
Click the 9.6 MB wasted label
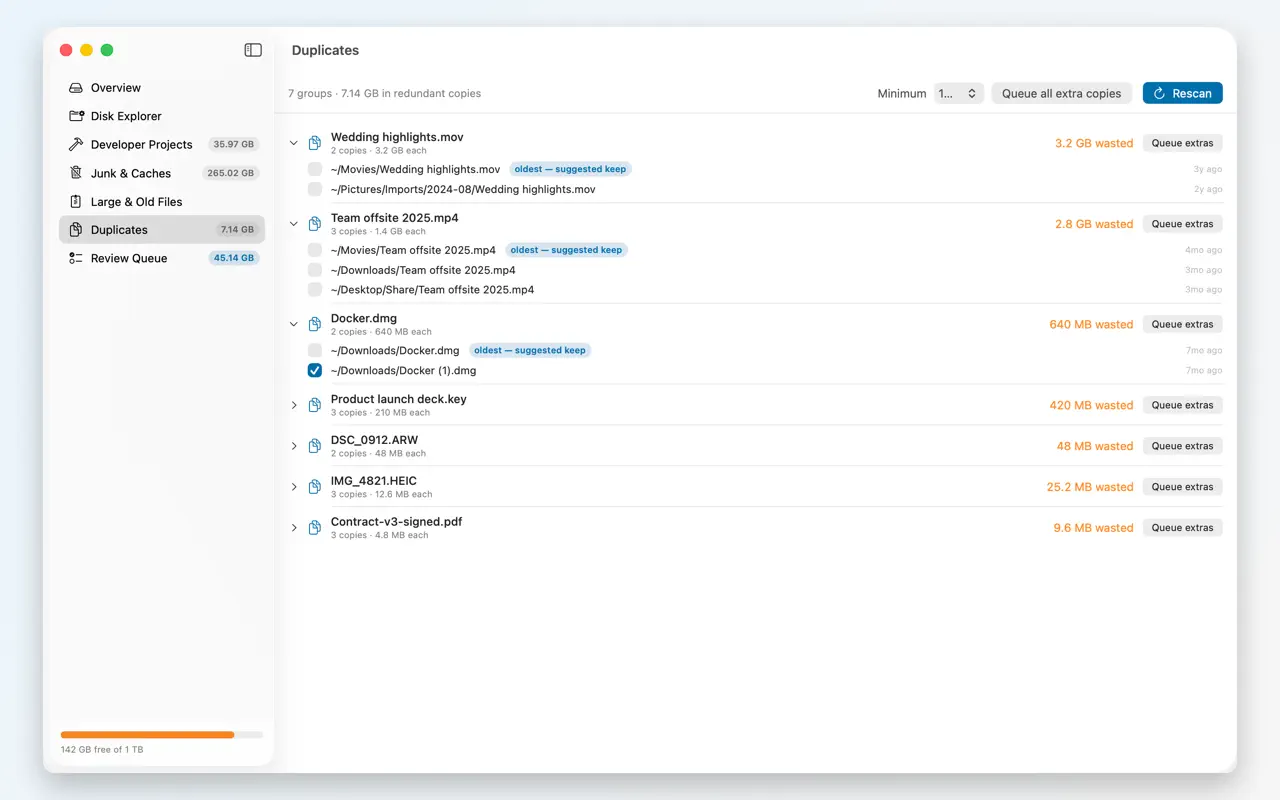pos(1093,528)
